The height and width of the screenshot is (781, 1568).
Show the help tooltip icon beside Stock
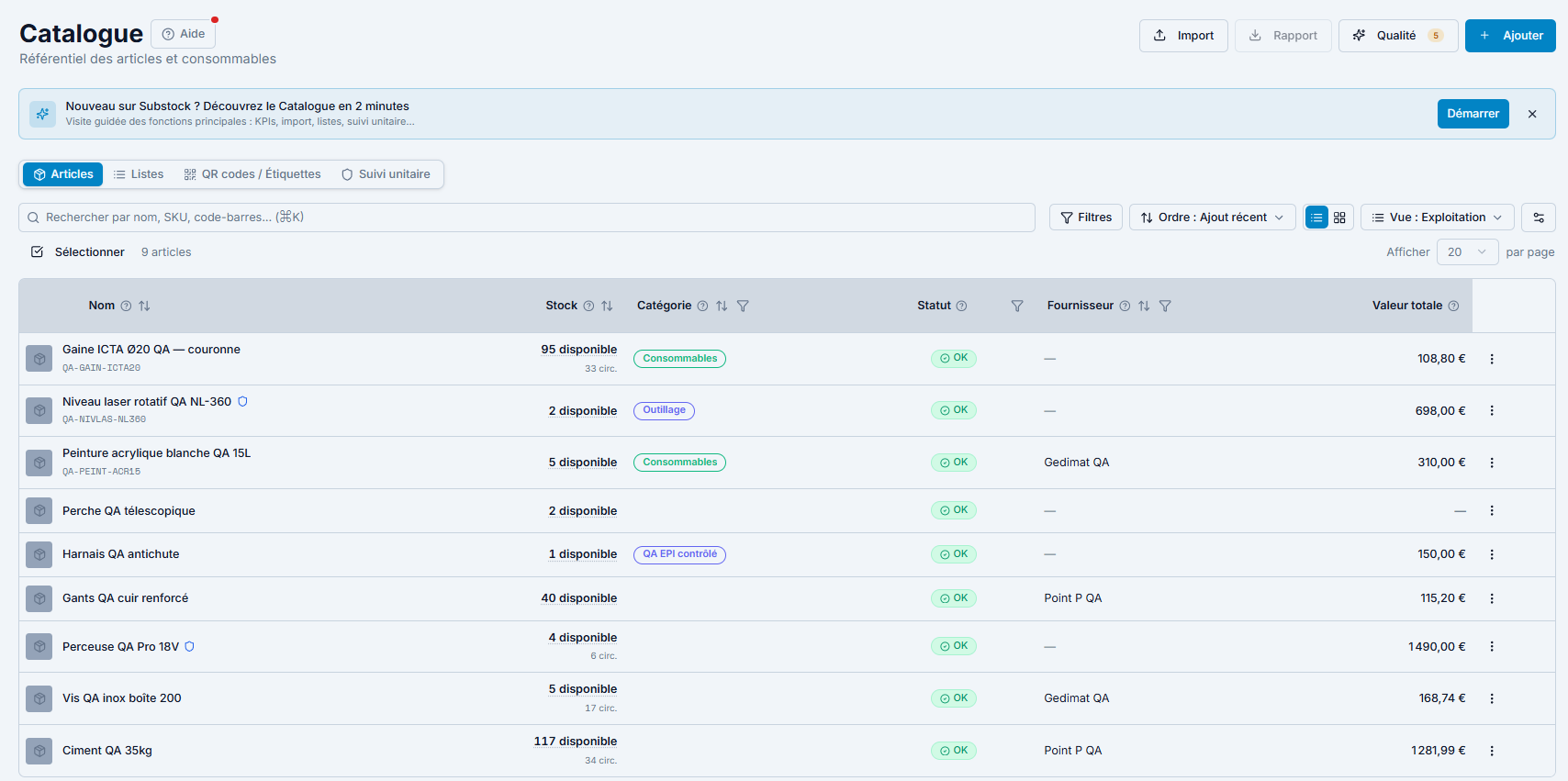coord(588,306)
